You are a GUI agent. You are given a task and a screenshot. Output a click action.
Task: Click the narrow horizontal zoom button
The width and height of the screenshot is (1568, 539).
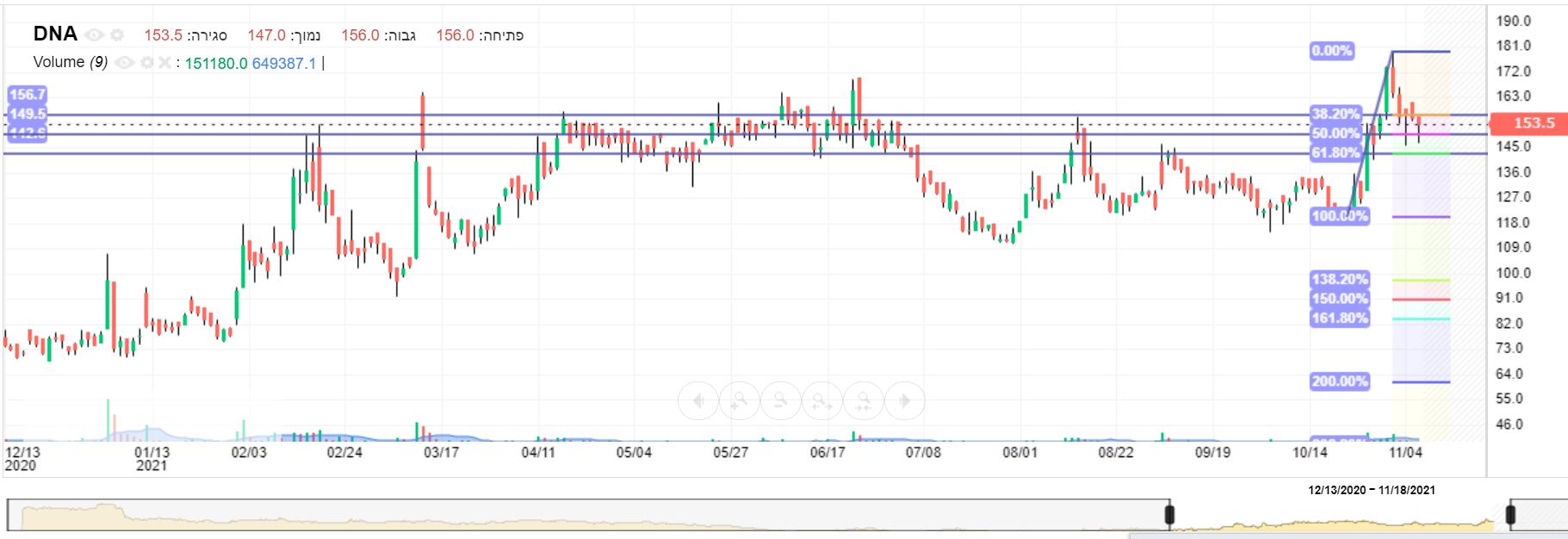864,400
